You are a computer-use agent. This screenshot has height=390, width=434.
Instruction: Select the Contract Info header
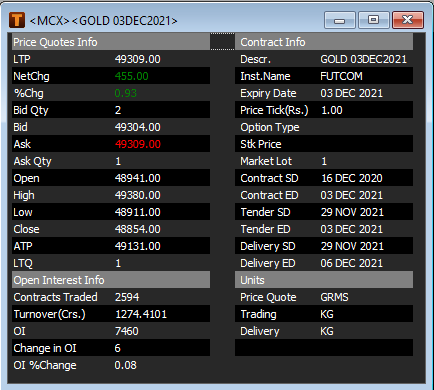click(x=324, y=42)
